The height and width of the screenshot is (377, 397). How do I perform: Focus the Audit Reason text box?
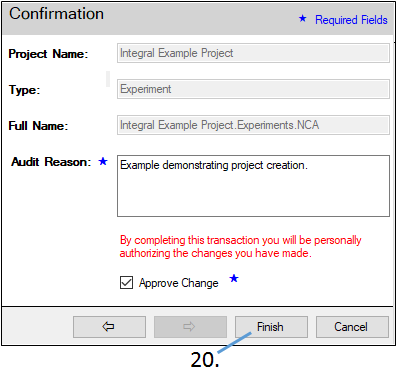(253, 186)
